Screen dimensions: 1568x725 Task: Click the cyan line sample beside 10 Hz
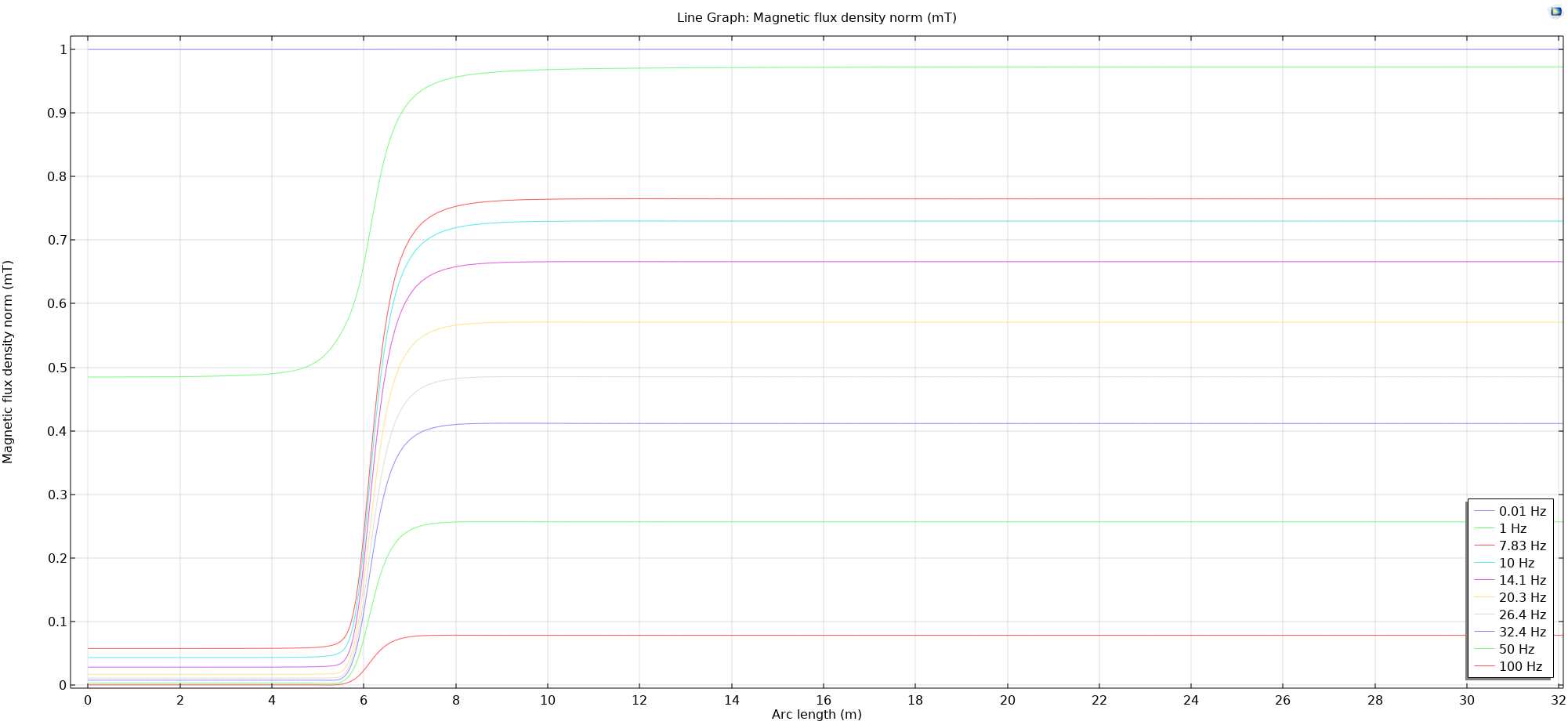[x=1484, y=563]
